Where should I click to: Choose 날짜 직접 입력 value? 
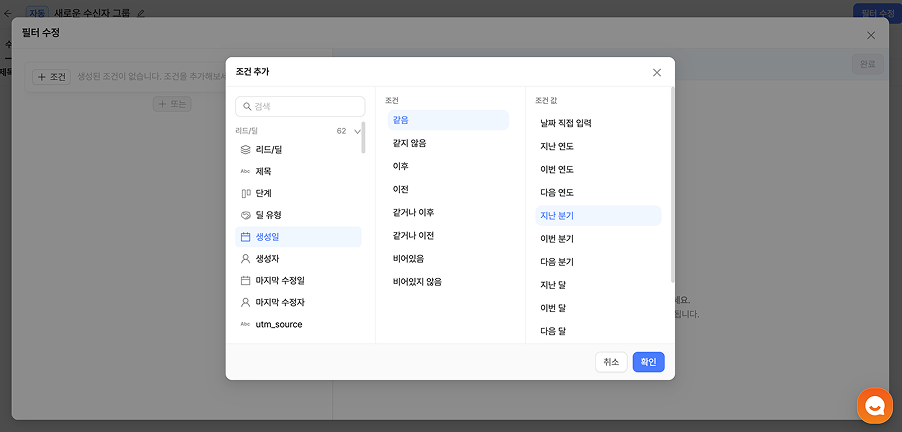(x=598, y=123)
